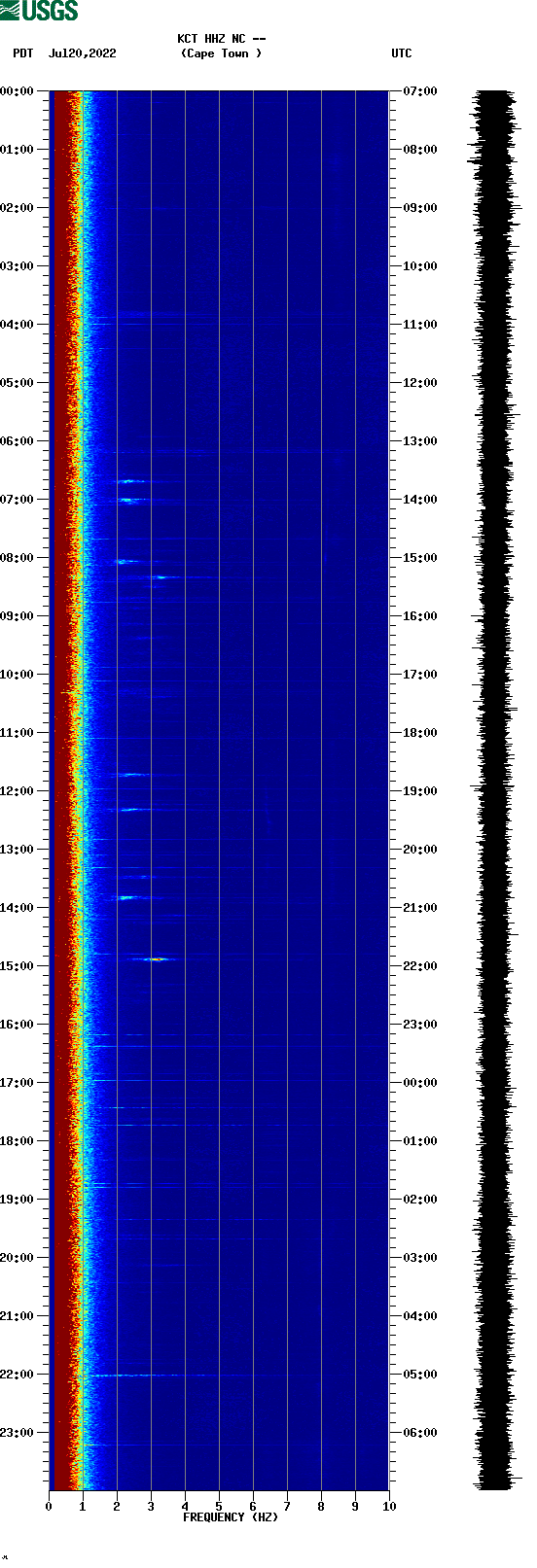Click the 14:00 UTC time label

pos(420,500)
